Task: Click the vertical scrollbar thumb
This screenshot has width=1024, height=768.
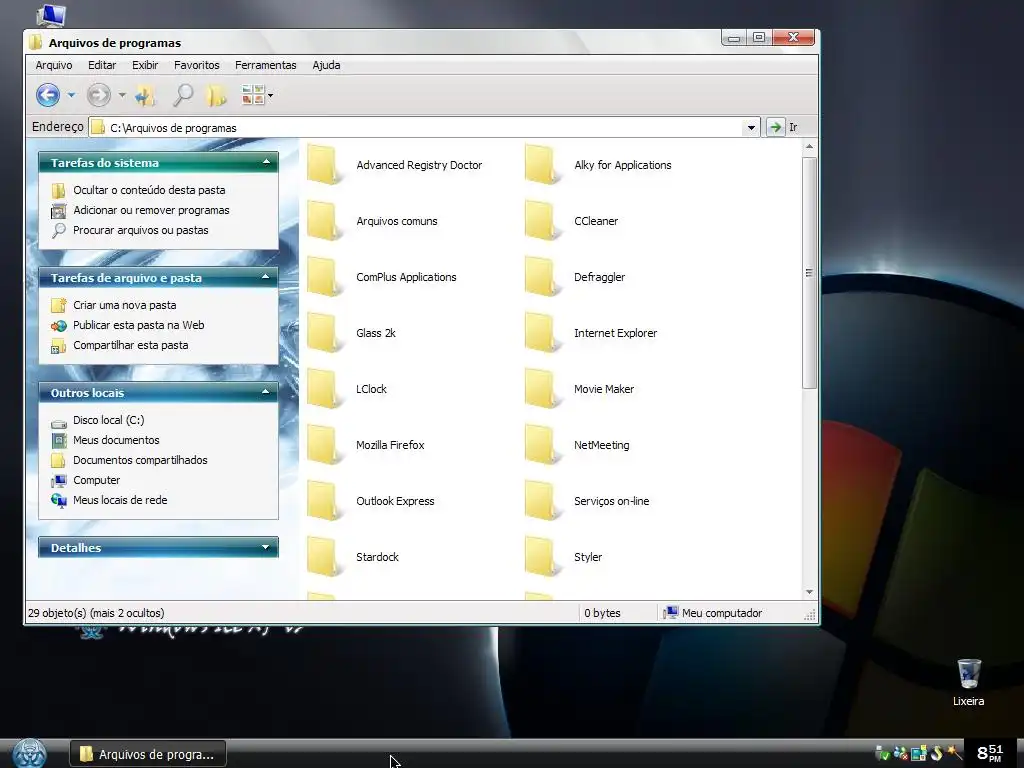Action: point(809,272)
